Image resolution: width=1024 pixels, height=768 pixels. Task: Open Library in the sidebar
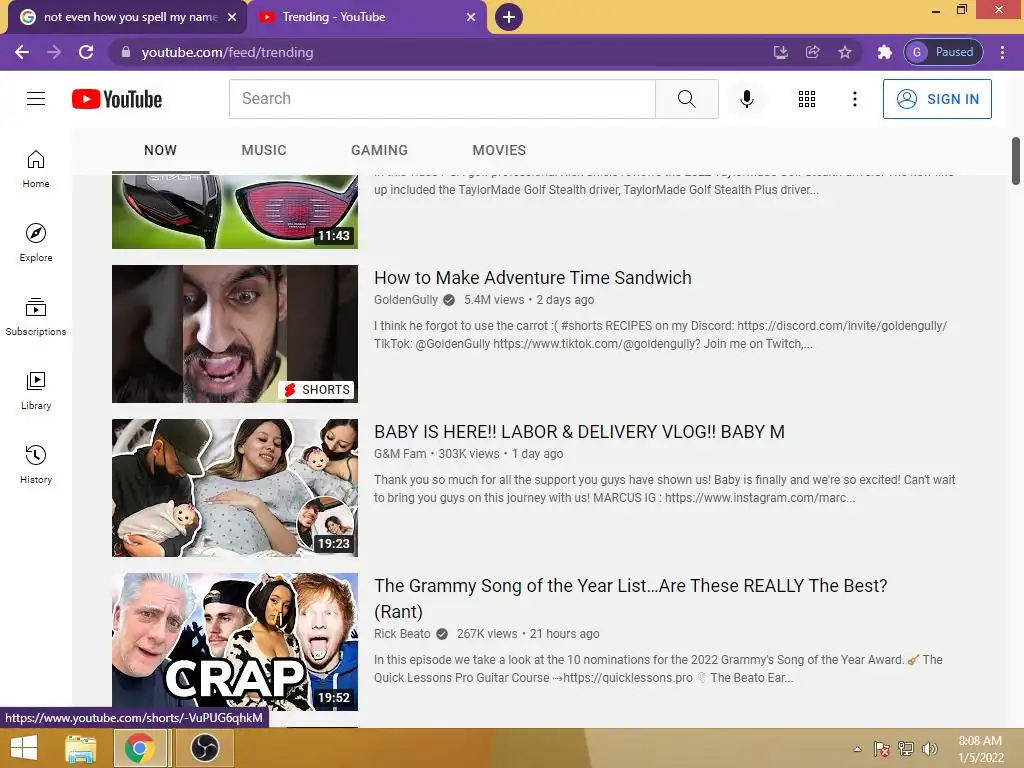(x=36, y=390)
